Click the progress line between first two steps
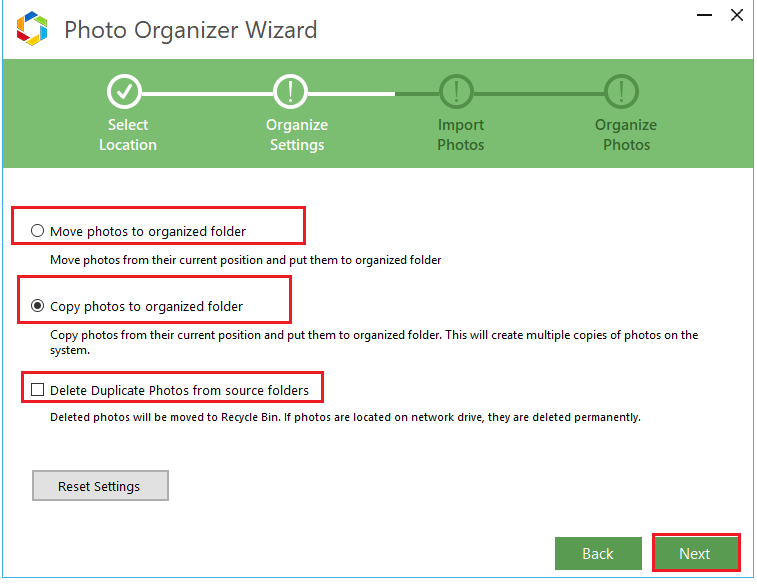This screenshot has width=757, height=587. 207,93
